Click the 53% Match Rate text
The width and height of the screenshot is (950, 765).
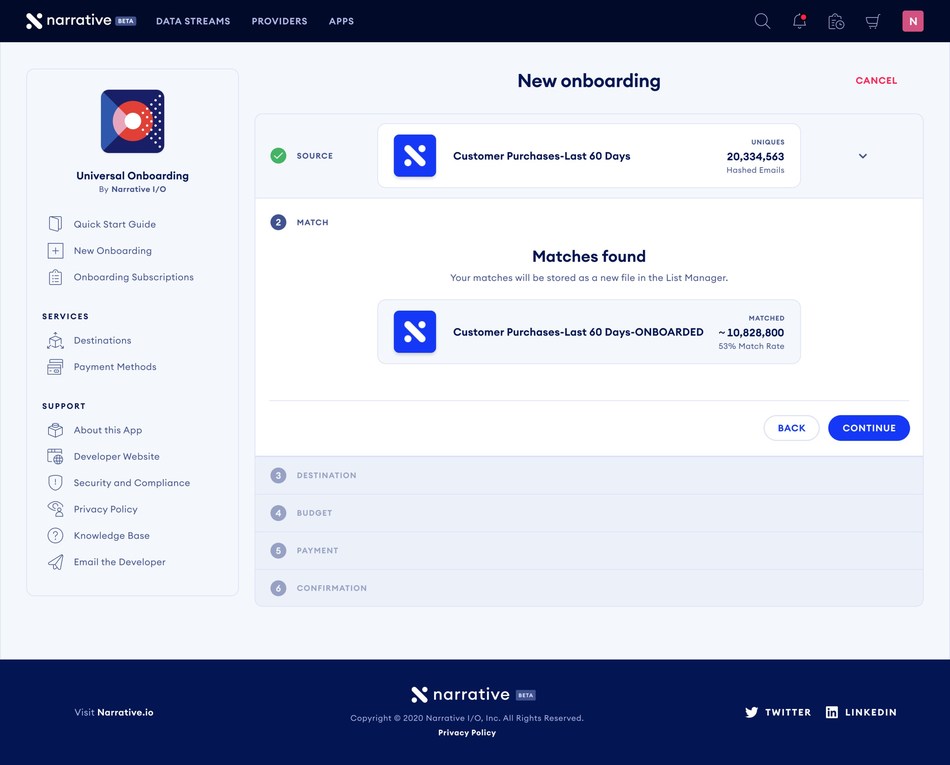tap(751, 346)
